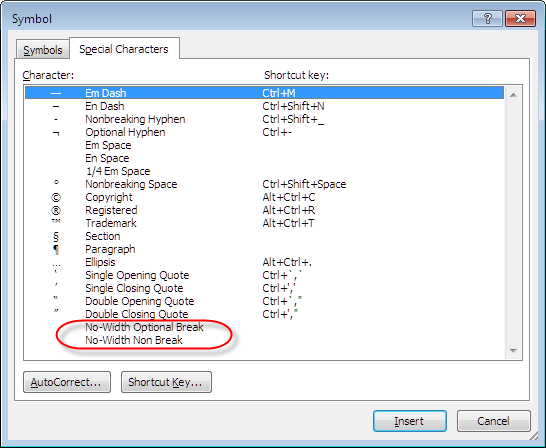Open the Shortcut Key dialog
The width and height of the screenshot is (546, 448).
166,382
